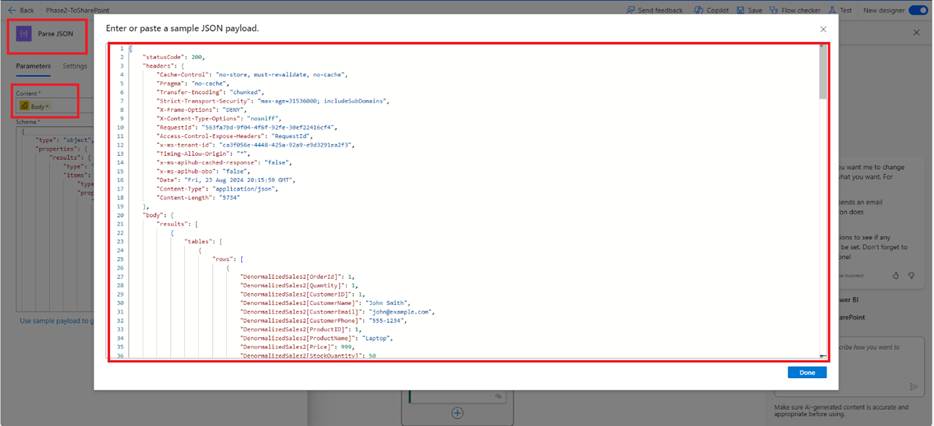The image size is (934, 426).
Task: Click the sample payload vertical scrollbar thumb
Action: pyautogui.click(x=823, y=71)
